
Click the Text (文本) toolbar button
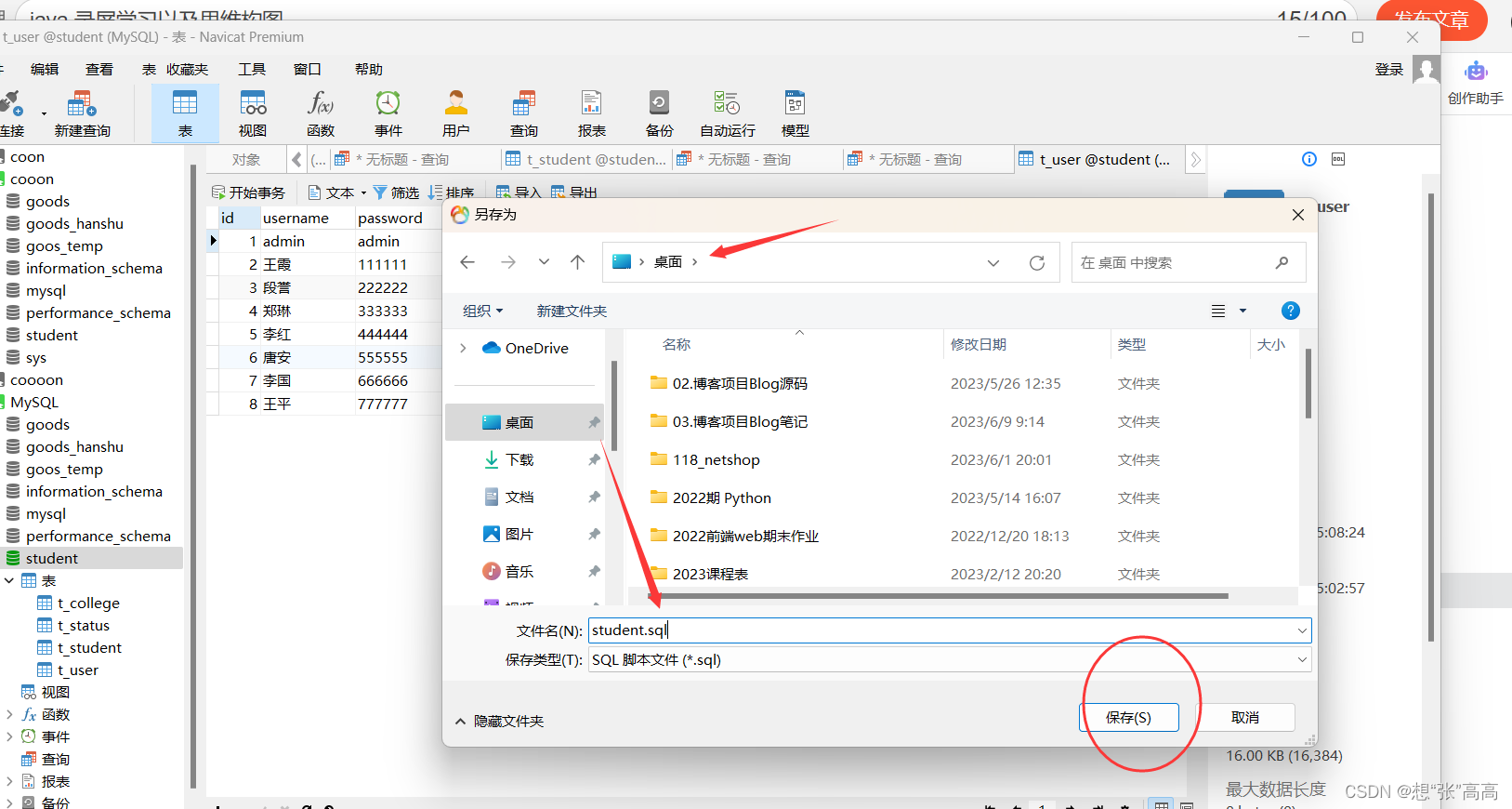(337, 192)
